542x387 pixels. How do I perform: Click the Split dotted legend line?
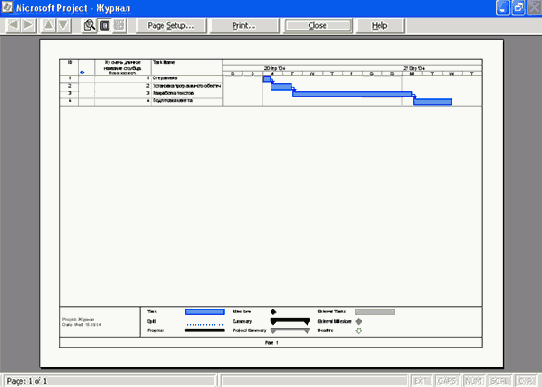tap(205, 325)
